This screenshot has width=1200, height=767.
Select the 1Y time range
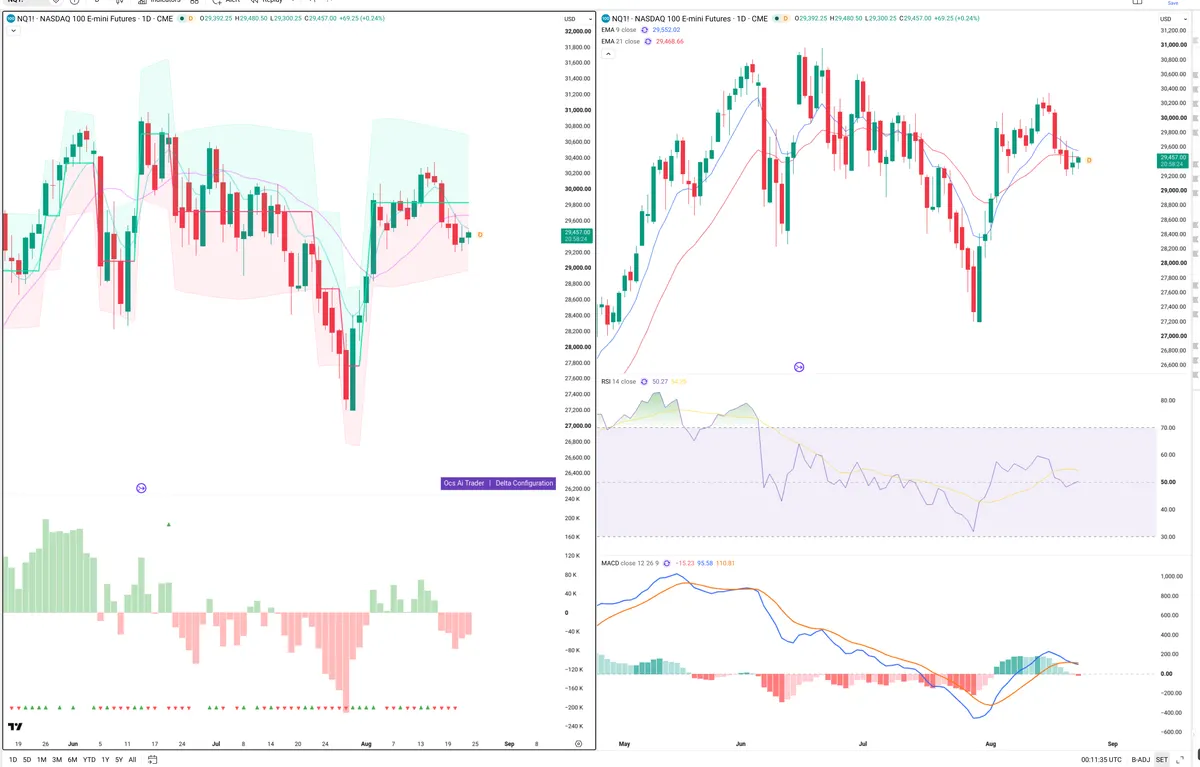tap(105, 760)
